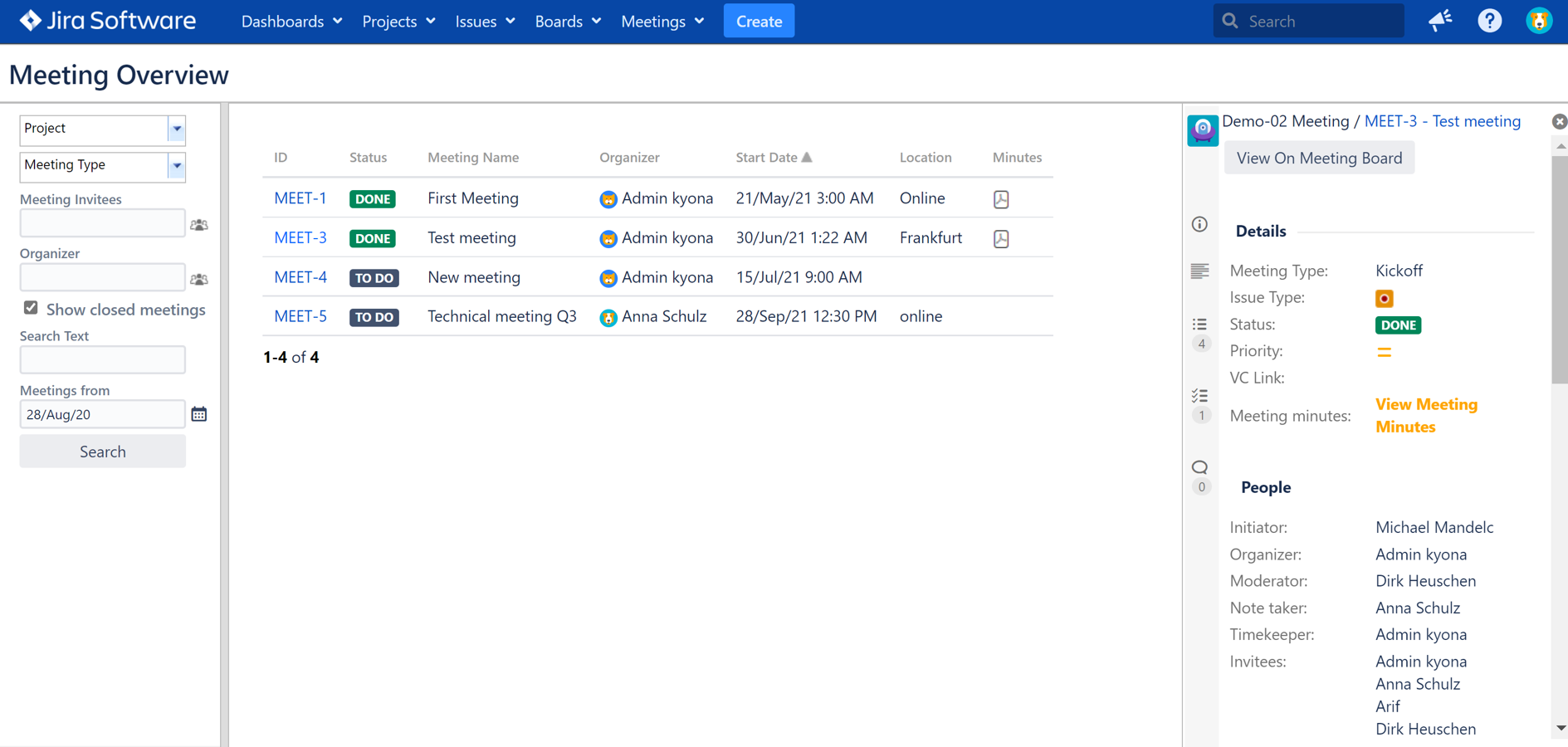Open minutes PDF icon for MEET-1
The height and width of the screenshot is (747, 1568).
(x=1001, y=199)
